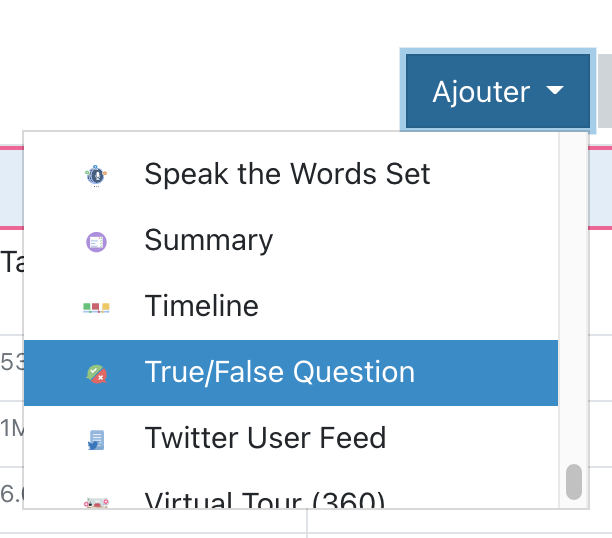Screen dimensions: 612x538
Task: Pick the Timeline content type
Action: coord(201,307)
